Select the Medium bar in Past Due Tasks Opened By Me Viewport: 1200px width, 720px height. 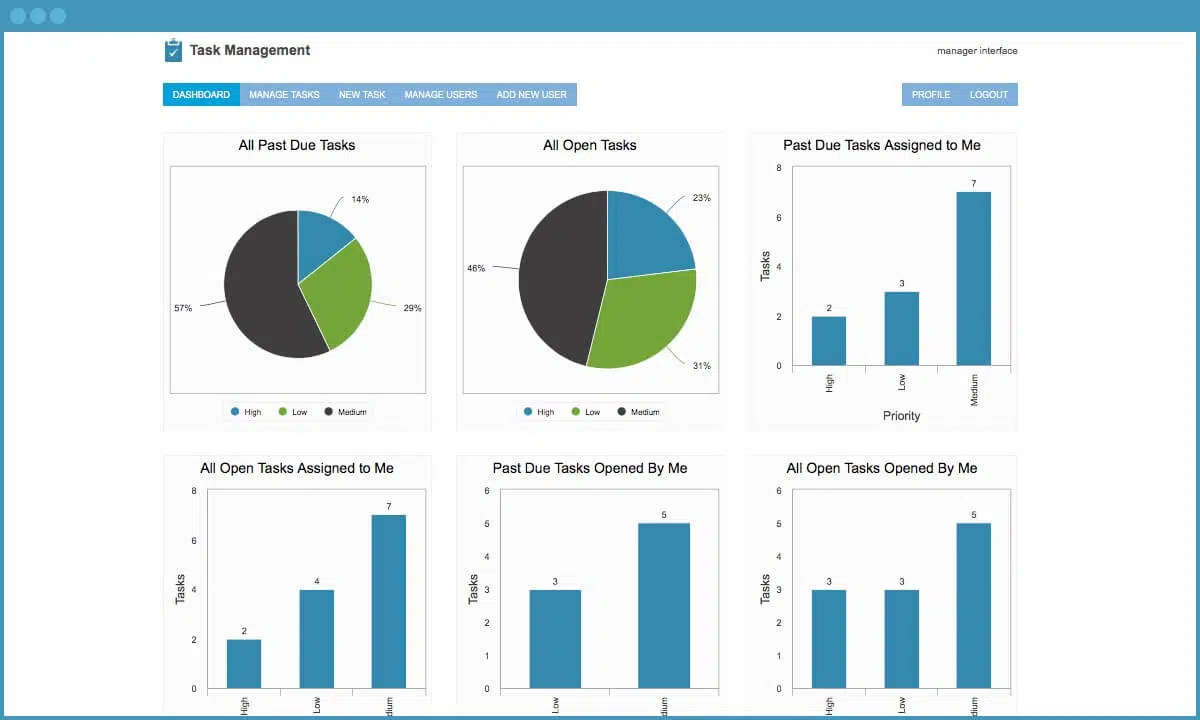pyautogui.click(x=664, y=606)
